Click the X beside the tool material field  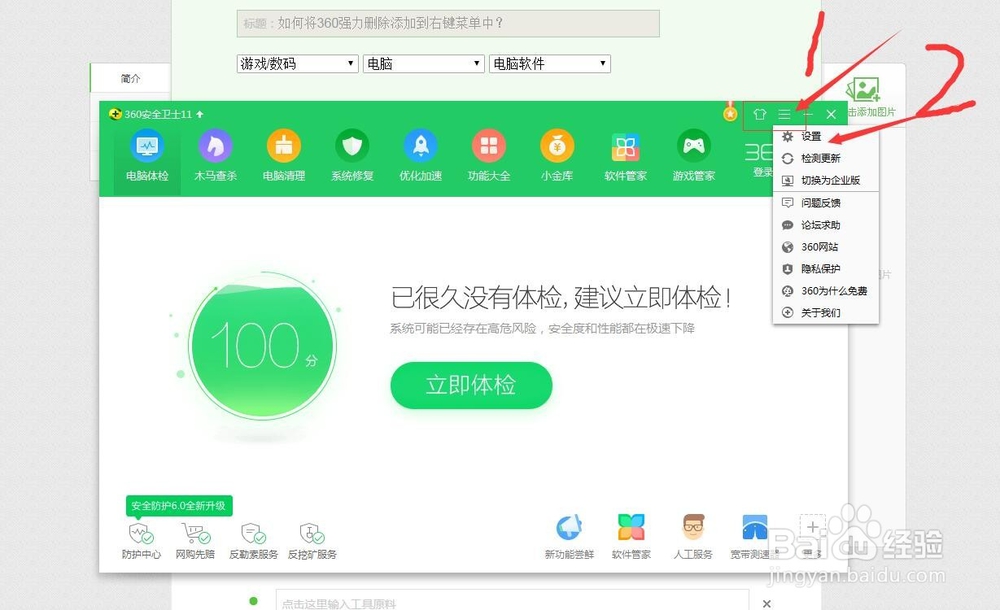(x=767, y=604)
